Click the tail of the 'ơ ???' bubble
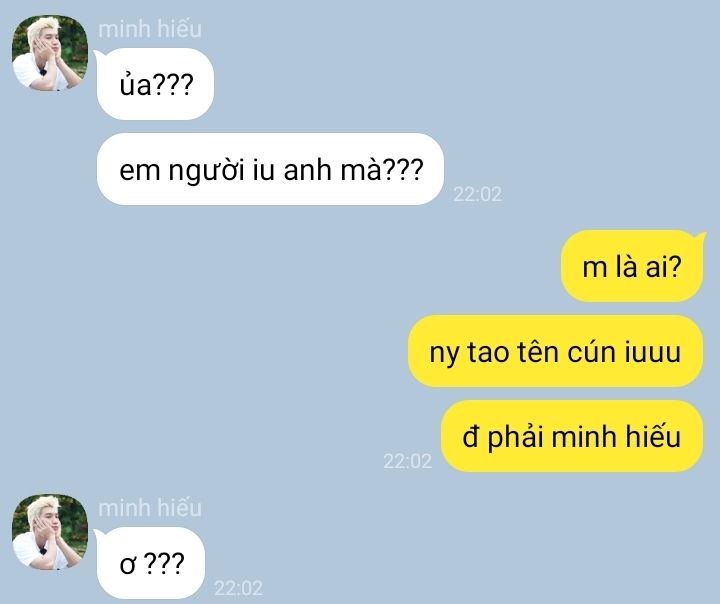This screenshot has height=604, width=720. click(x=99, y=535)
